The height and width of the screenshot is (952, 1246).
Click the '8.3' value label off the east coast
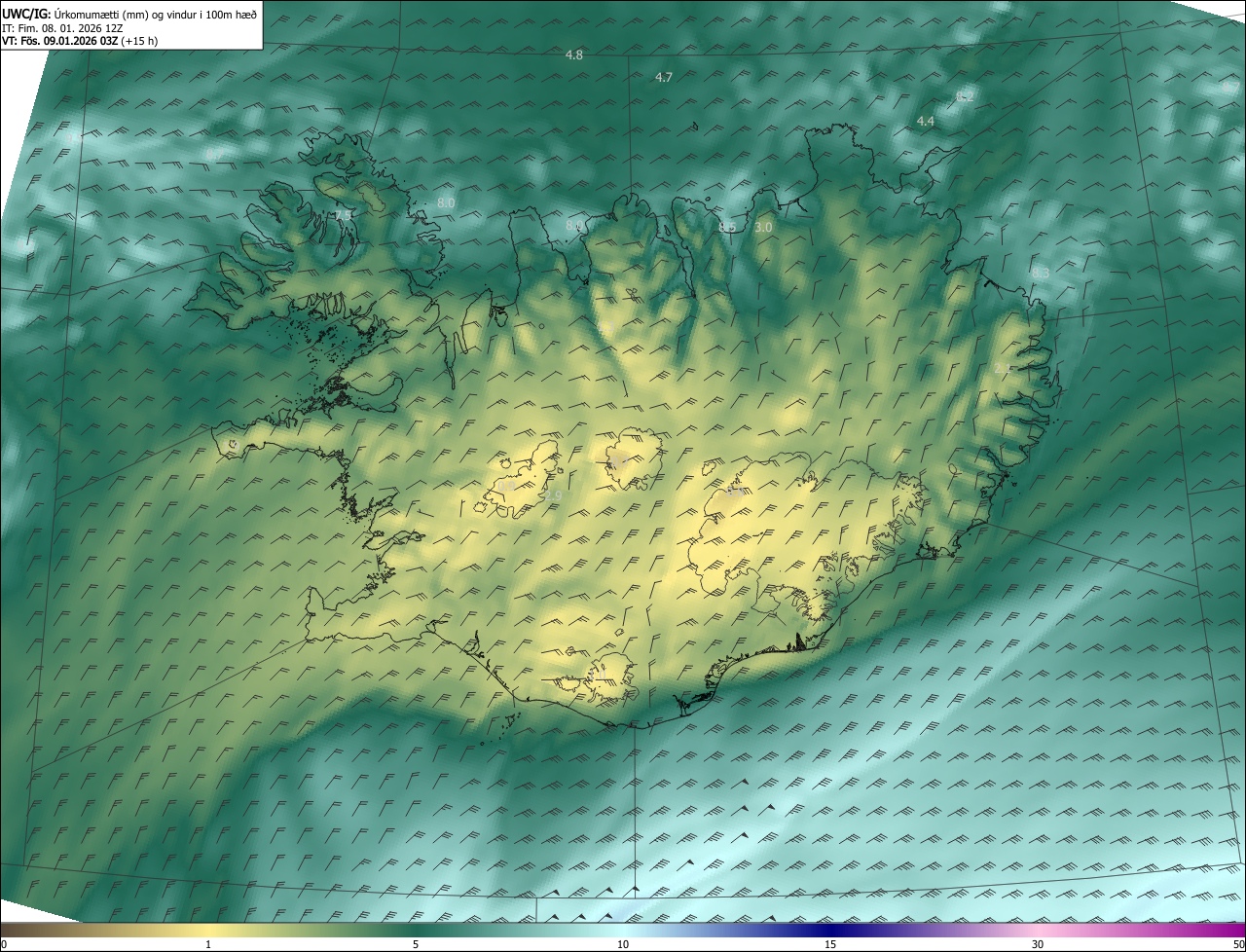click(1041, 274)
